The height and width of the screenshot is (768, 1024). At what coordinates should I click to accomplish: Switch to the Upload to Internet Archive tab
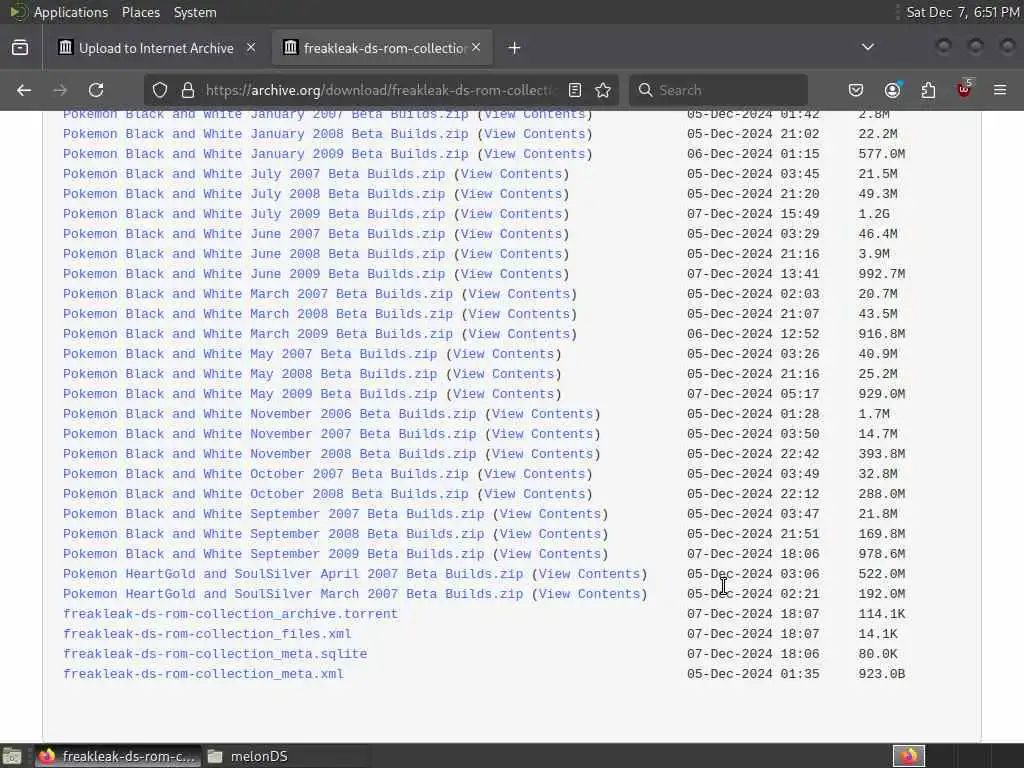[x=156, y=48]
